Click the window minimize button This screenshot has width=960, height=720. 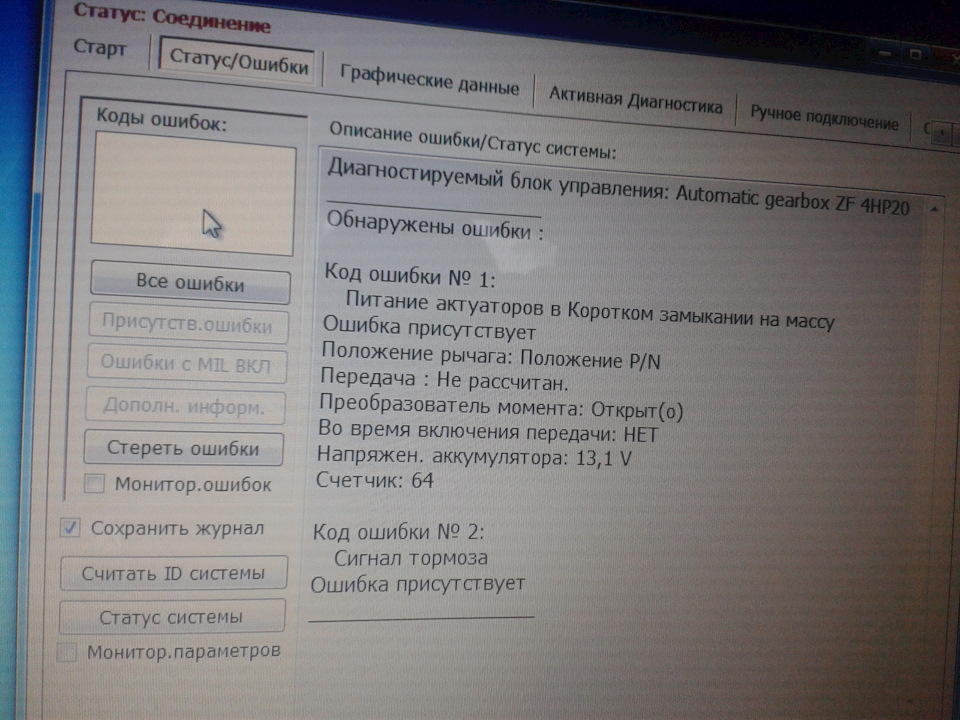pos(885,53)
